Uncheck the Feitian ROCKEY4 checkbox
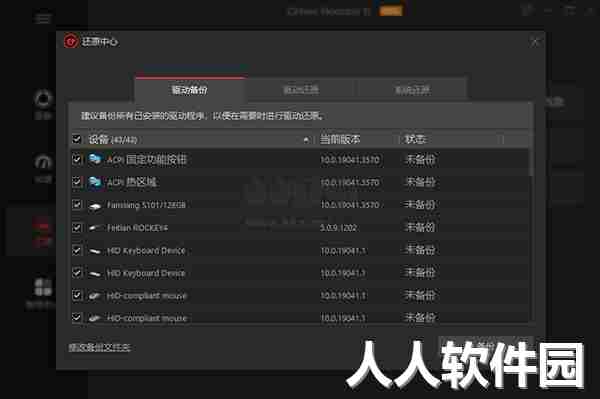This screenshot has height=399, width=600. coord(77,228)
